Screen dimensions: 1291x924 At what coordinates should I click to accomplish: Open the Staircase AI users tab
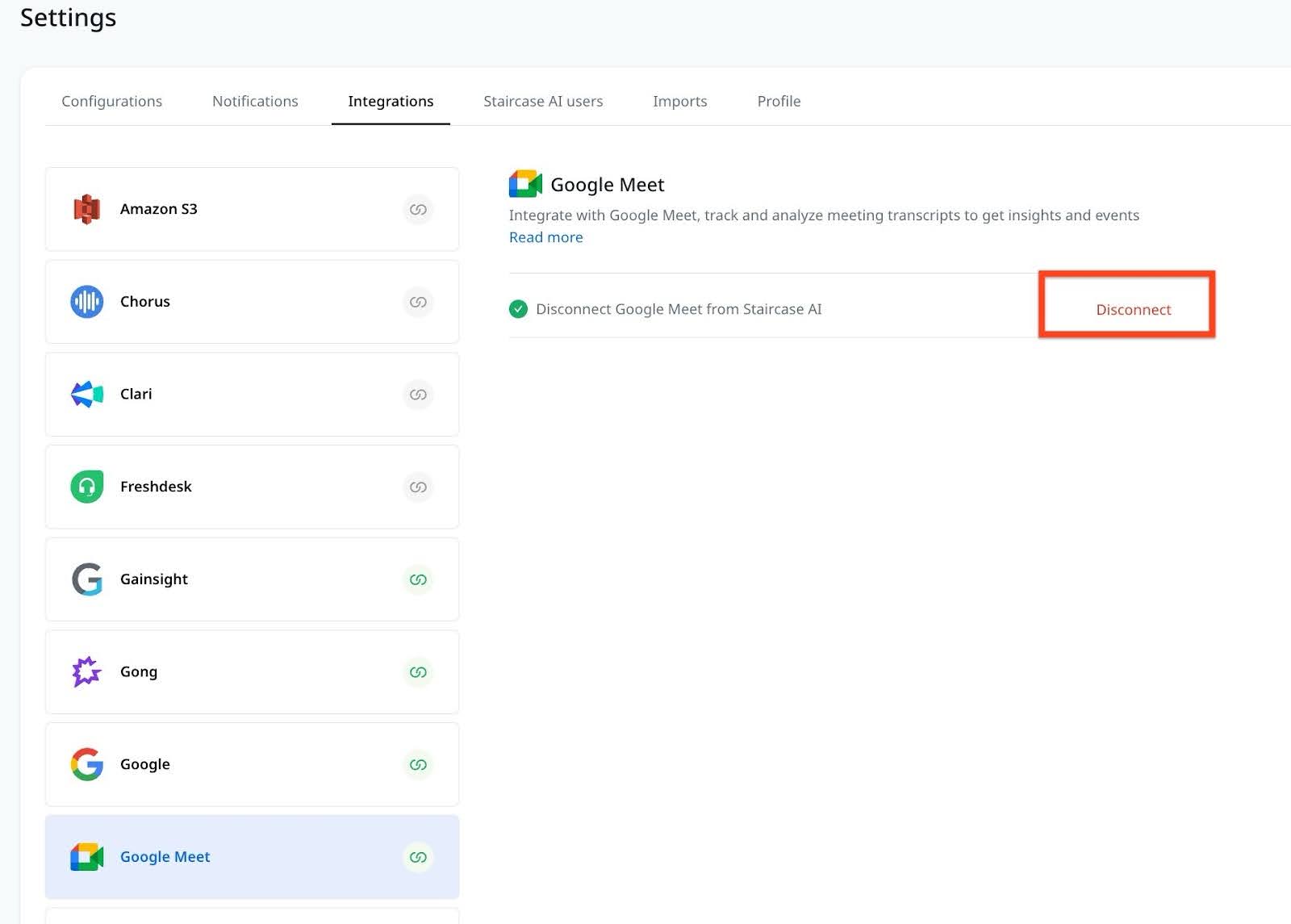(543, 102)
